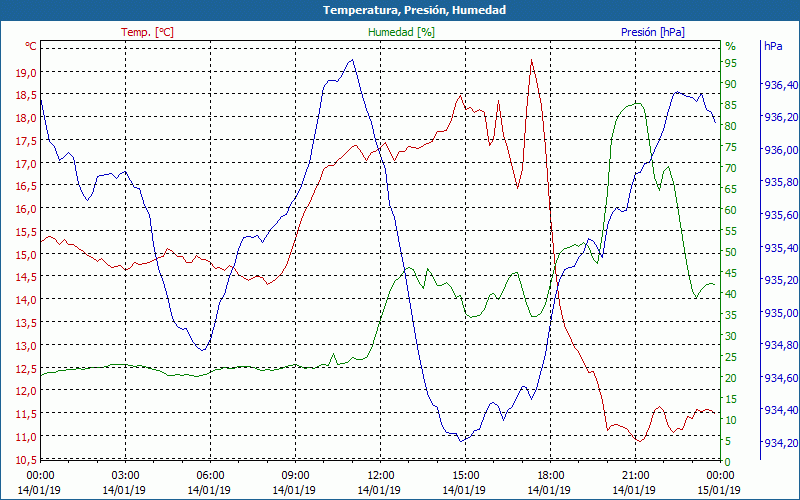Click the 12,0 temperature axis value
800x500 pixels.
(x=27, y=391)
